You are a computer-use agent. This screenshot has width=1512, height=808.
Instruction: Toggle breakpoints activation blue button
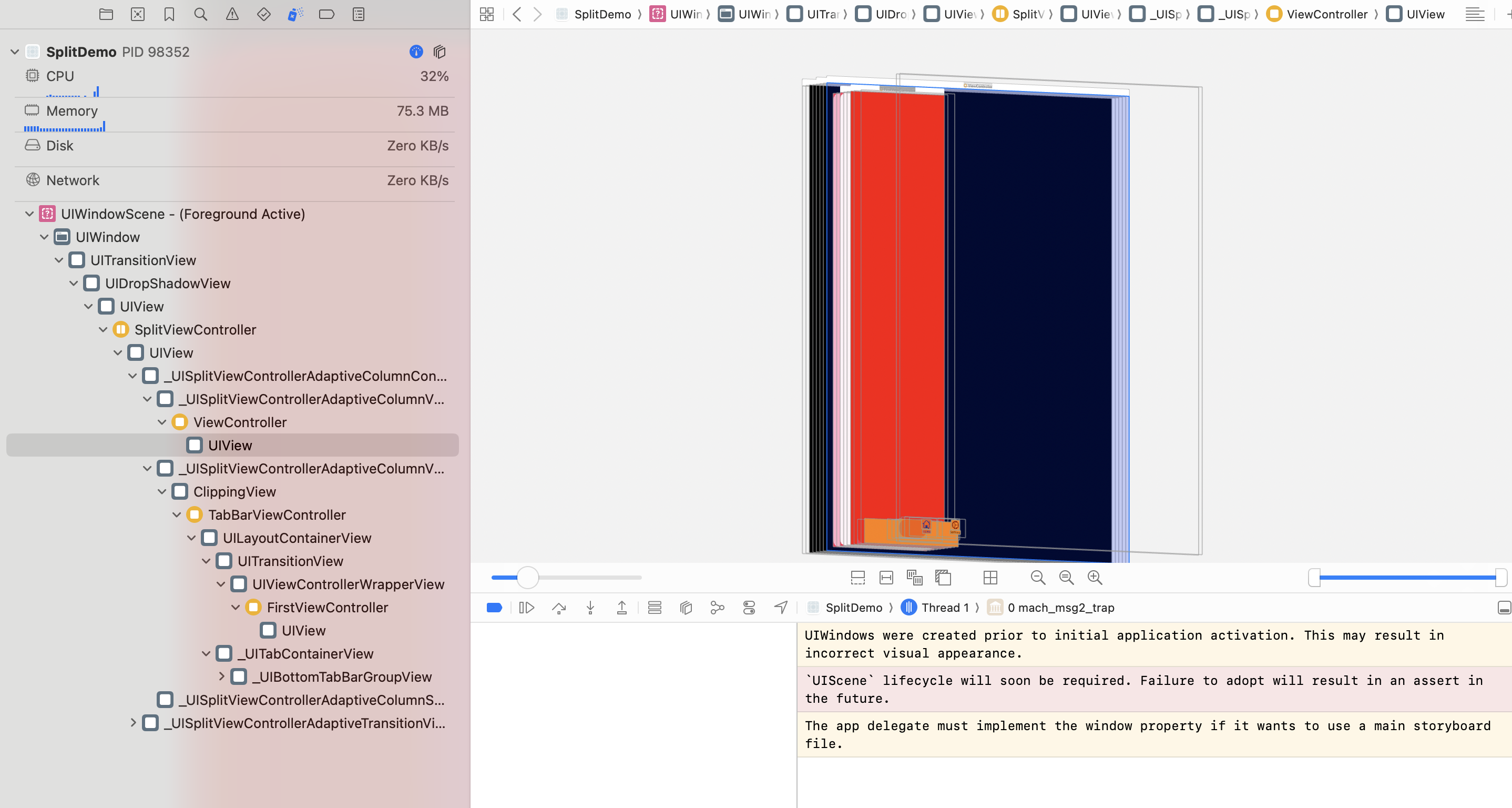pyautogui.click(x=494, y=608)
